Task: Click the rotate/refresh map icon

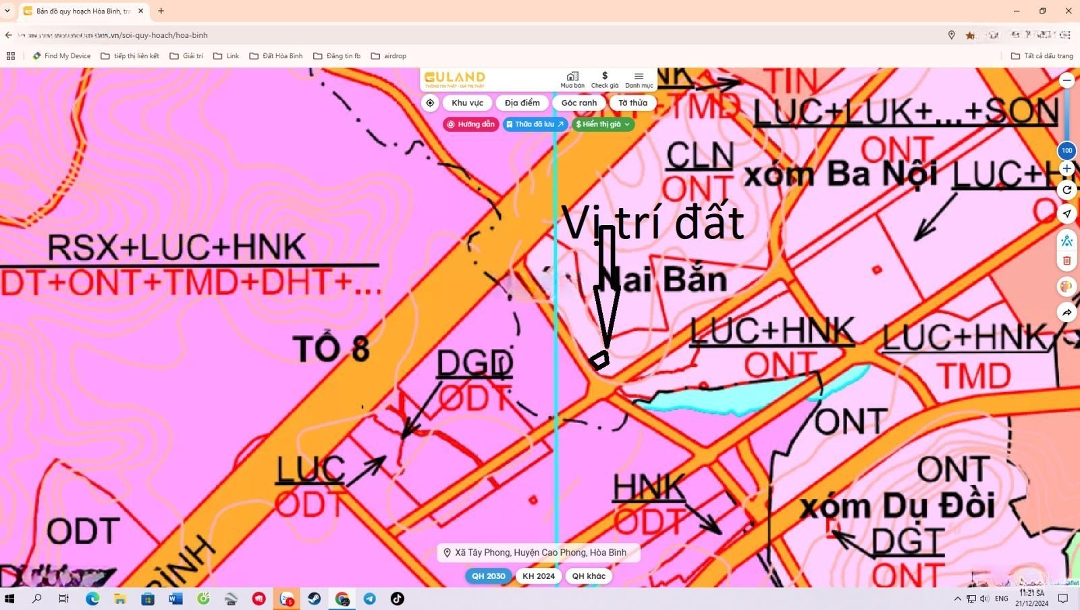Action: pyautogui.click(x=1067, y=190)
